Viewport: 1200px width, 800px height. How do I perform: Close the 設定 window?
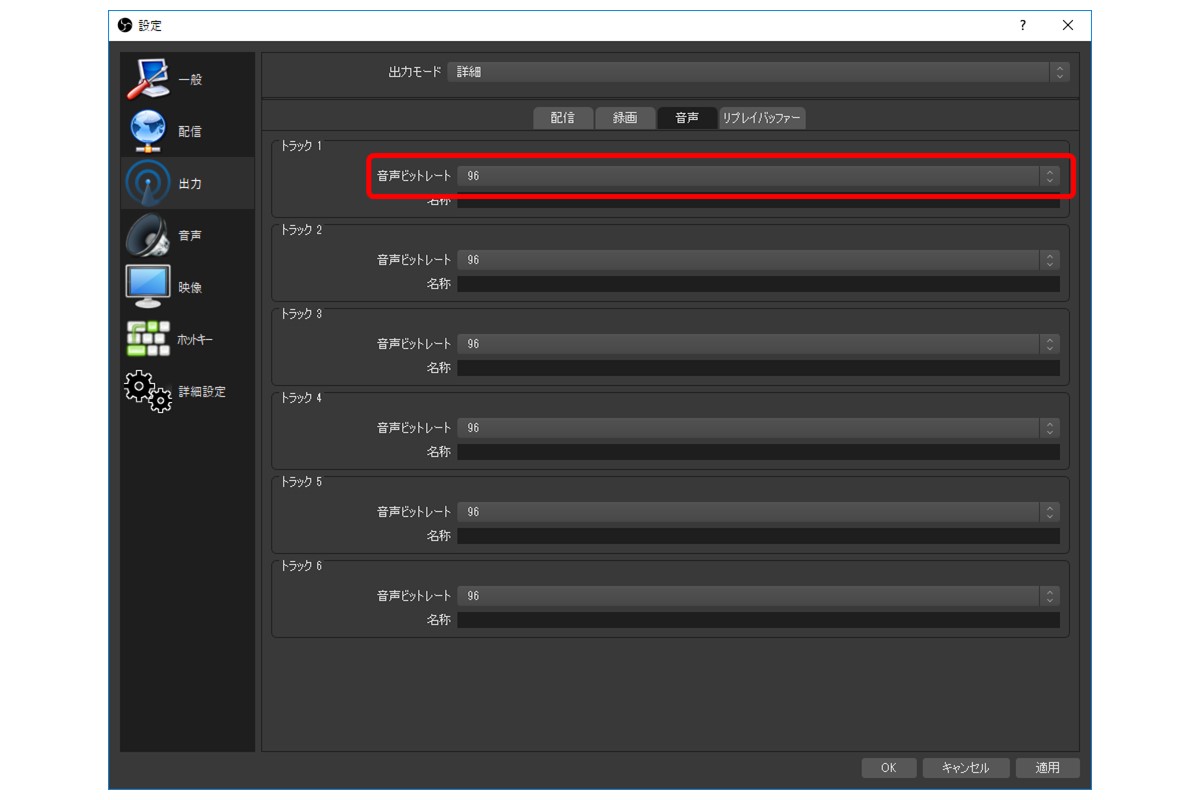pyautogui.click(x=1068, y=25)
